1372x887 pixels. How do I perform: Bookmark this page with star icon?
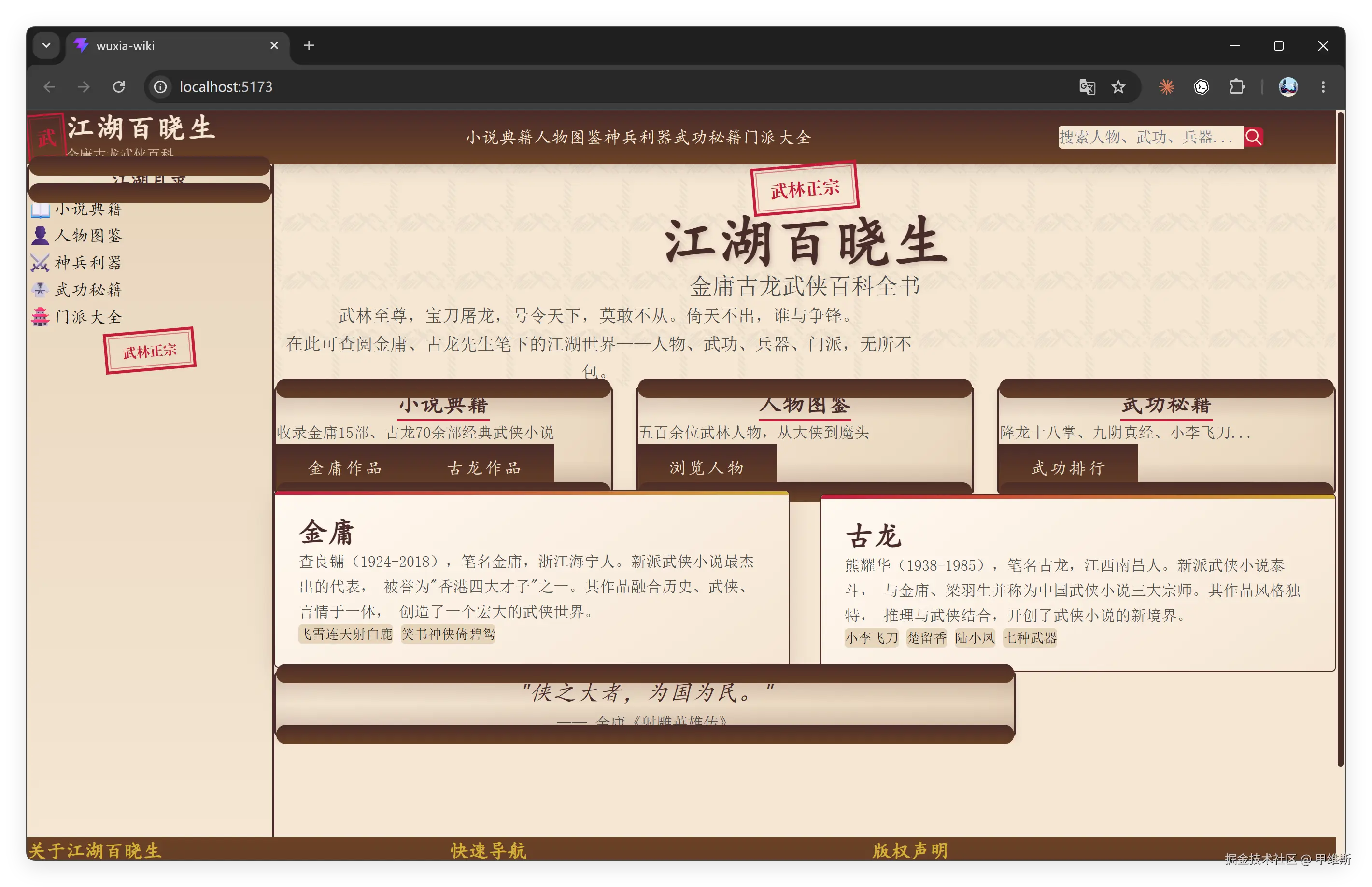click(1117, 87)
